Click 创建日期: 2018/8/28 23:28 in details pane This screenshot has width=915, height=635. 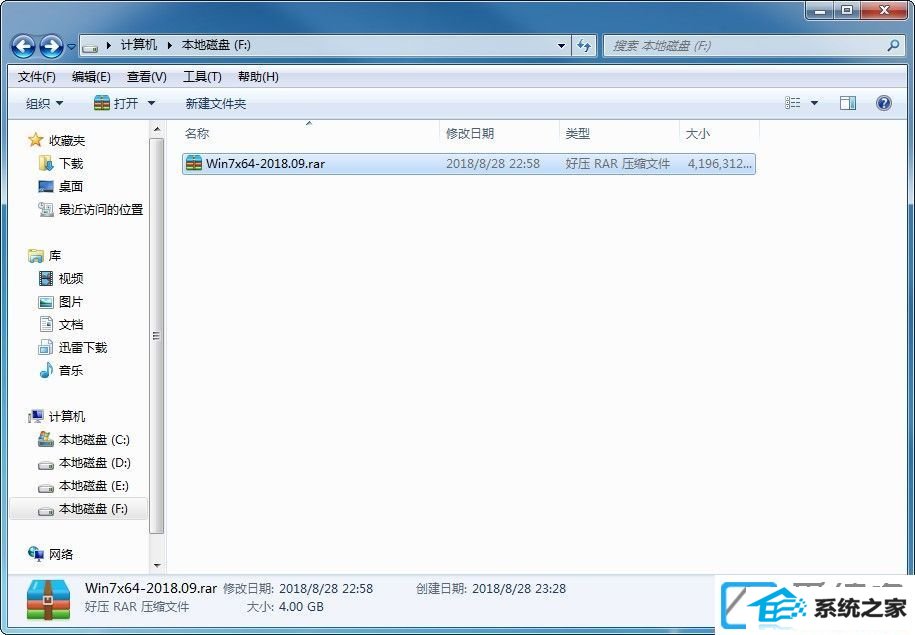491,588
